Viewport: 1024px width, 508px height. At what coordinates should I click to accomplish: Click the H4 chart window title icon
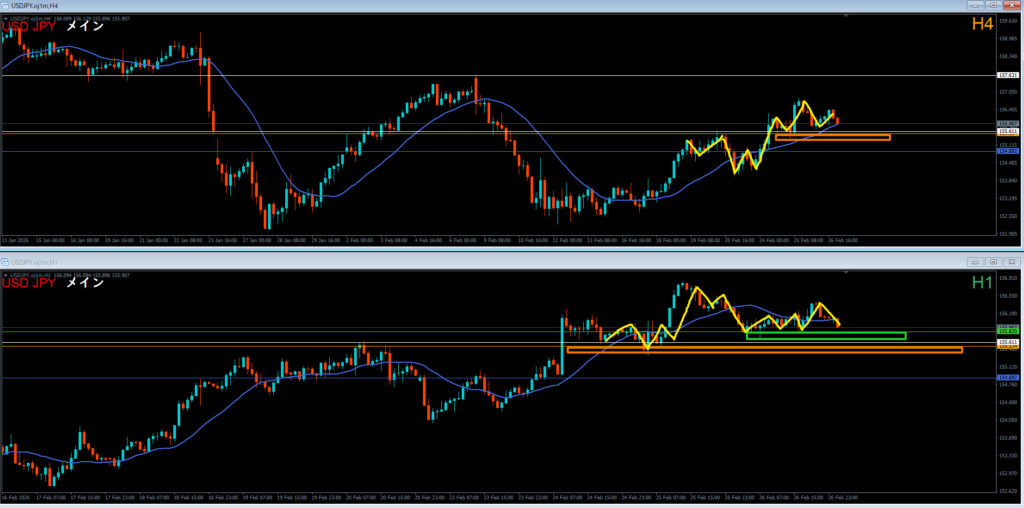click(x=5, y=6)
